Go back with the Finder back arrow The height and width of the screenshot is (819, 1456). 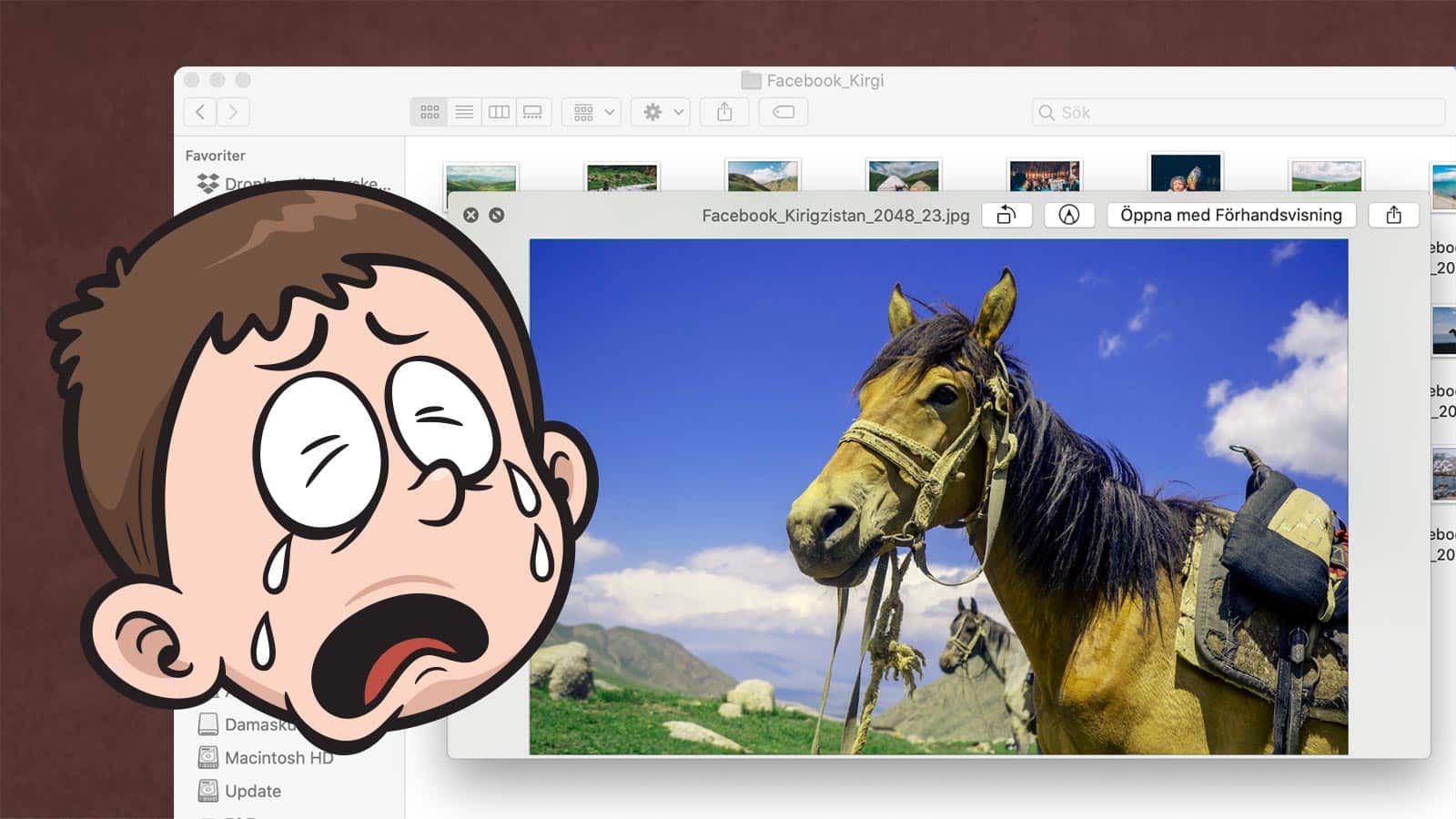pyautogui.click(x=200, y=112)
